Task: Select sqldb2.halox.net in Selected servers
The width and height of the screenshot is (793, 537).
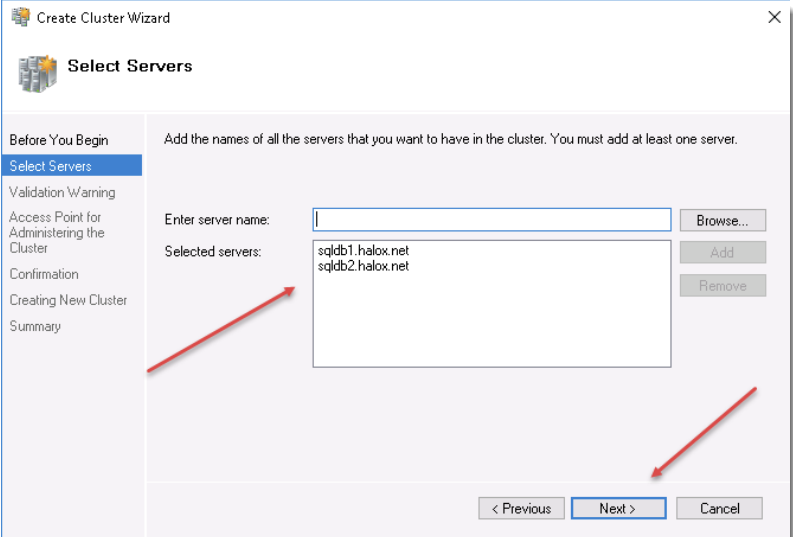Action: [363, 266]
